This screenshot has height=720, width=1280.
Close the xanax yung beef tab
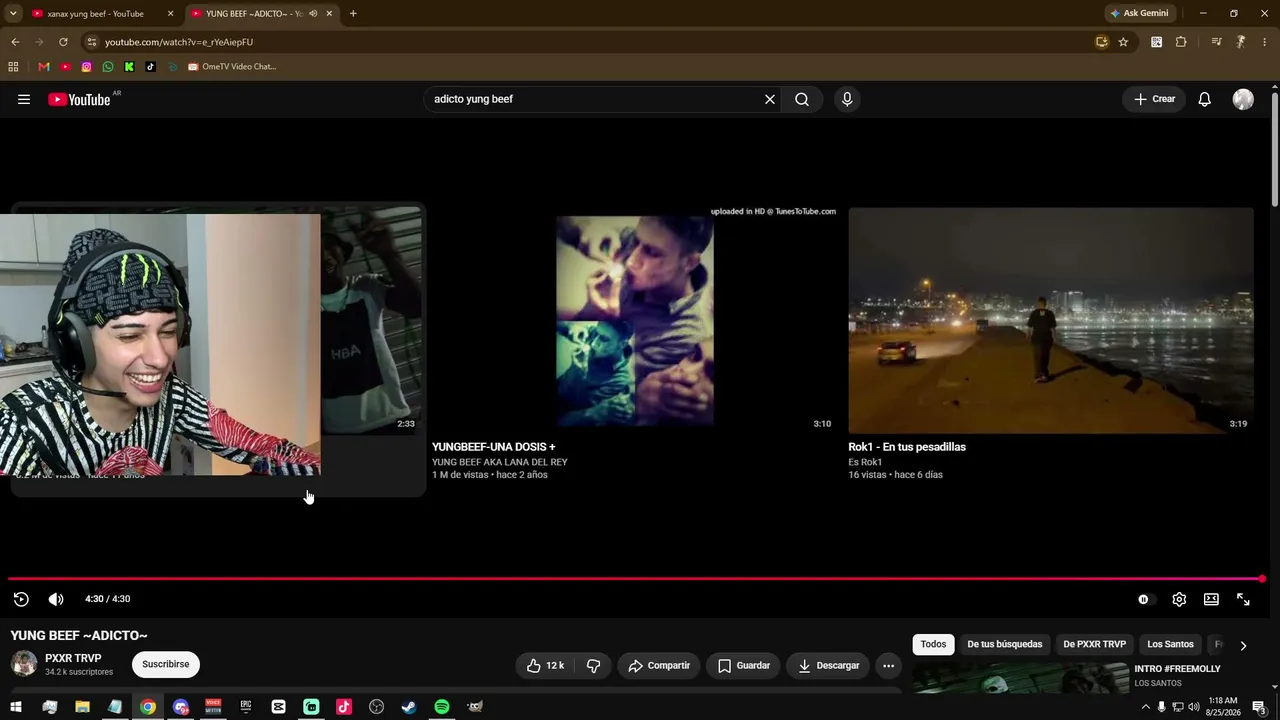click(171, 14)
